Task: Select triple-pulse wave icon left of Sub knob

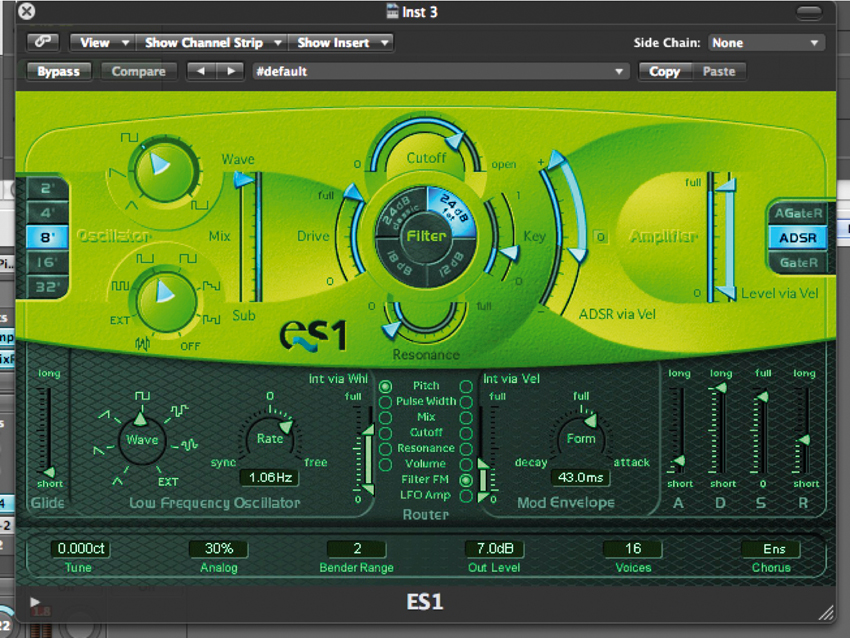Action: click(x=120, y=286)
